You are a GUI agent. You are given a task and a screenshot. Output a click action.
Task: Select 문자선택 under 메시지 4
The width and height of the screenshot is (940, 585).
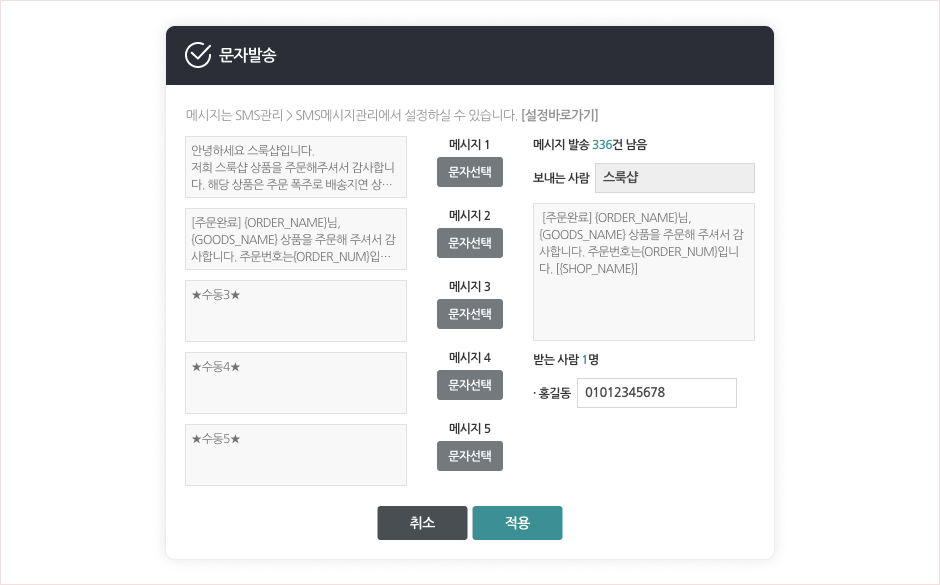(469, 385)
